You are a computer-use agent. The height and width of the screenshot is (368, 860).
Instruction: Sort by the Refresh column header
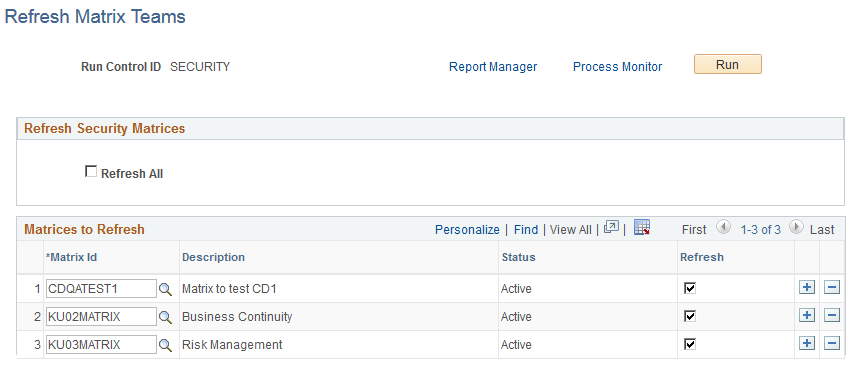coord(701,257)
